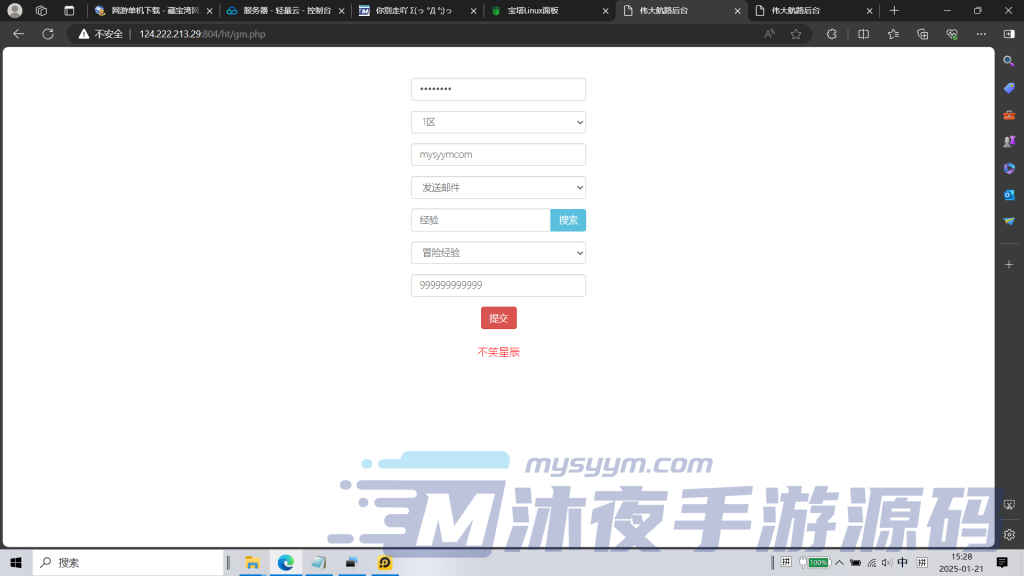Expand the 冒险经验 item type dropdown

point(498,252)
